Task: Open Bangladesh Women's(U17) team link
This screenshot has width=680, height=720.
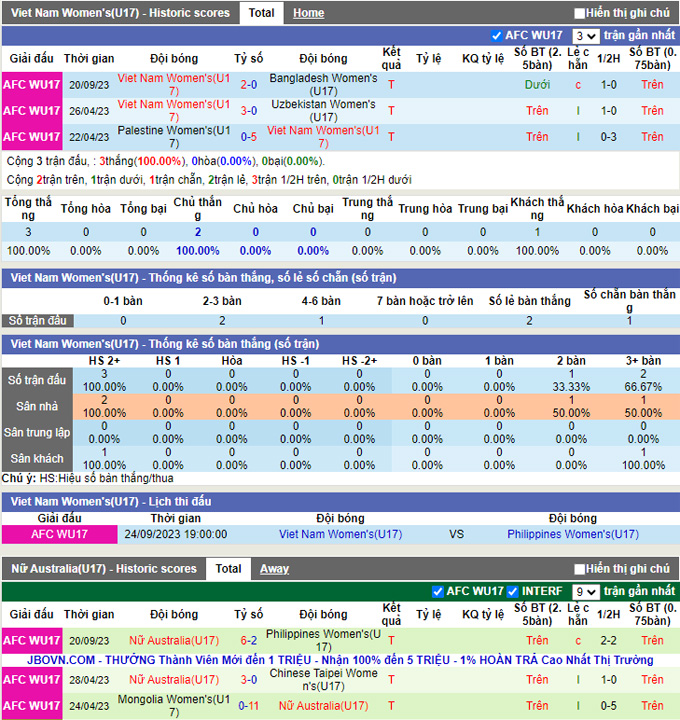Action: [x=323, y=84]
